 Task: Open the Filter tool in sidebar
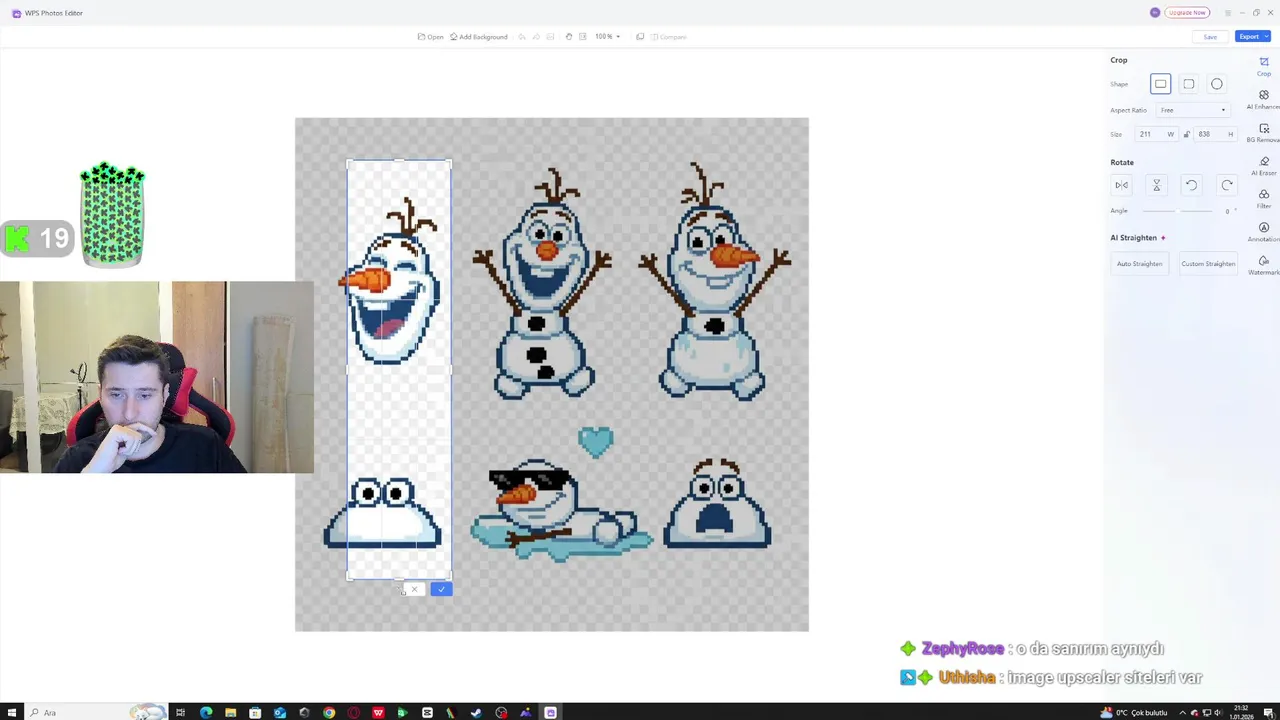click(1264, 199)
